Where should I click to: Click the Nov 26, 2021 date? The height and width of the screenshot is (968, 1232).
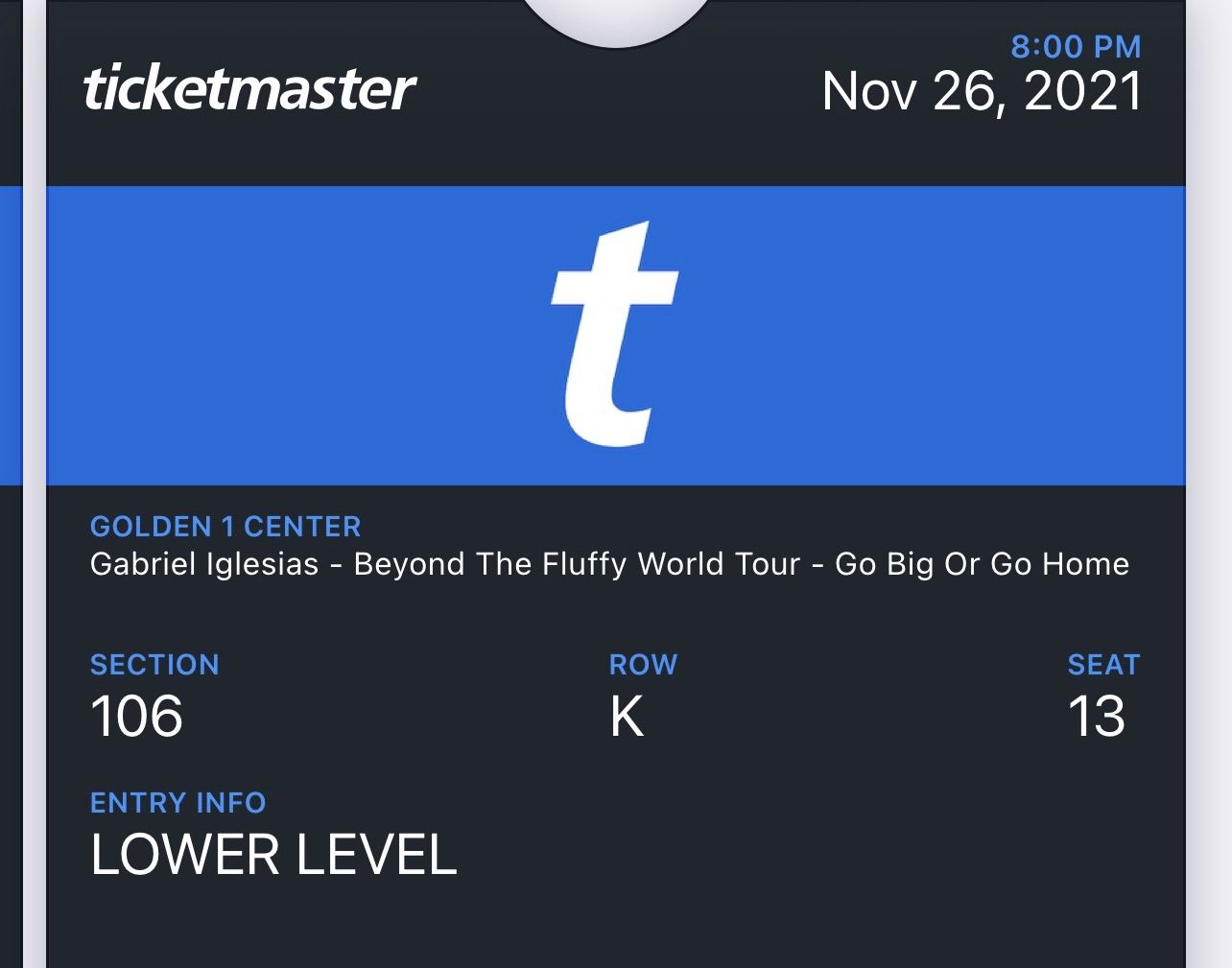[x=982, y=92]
